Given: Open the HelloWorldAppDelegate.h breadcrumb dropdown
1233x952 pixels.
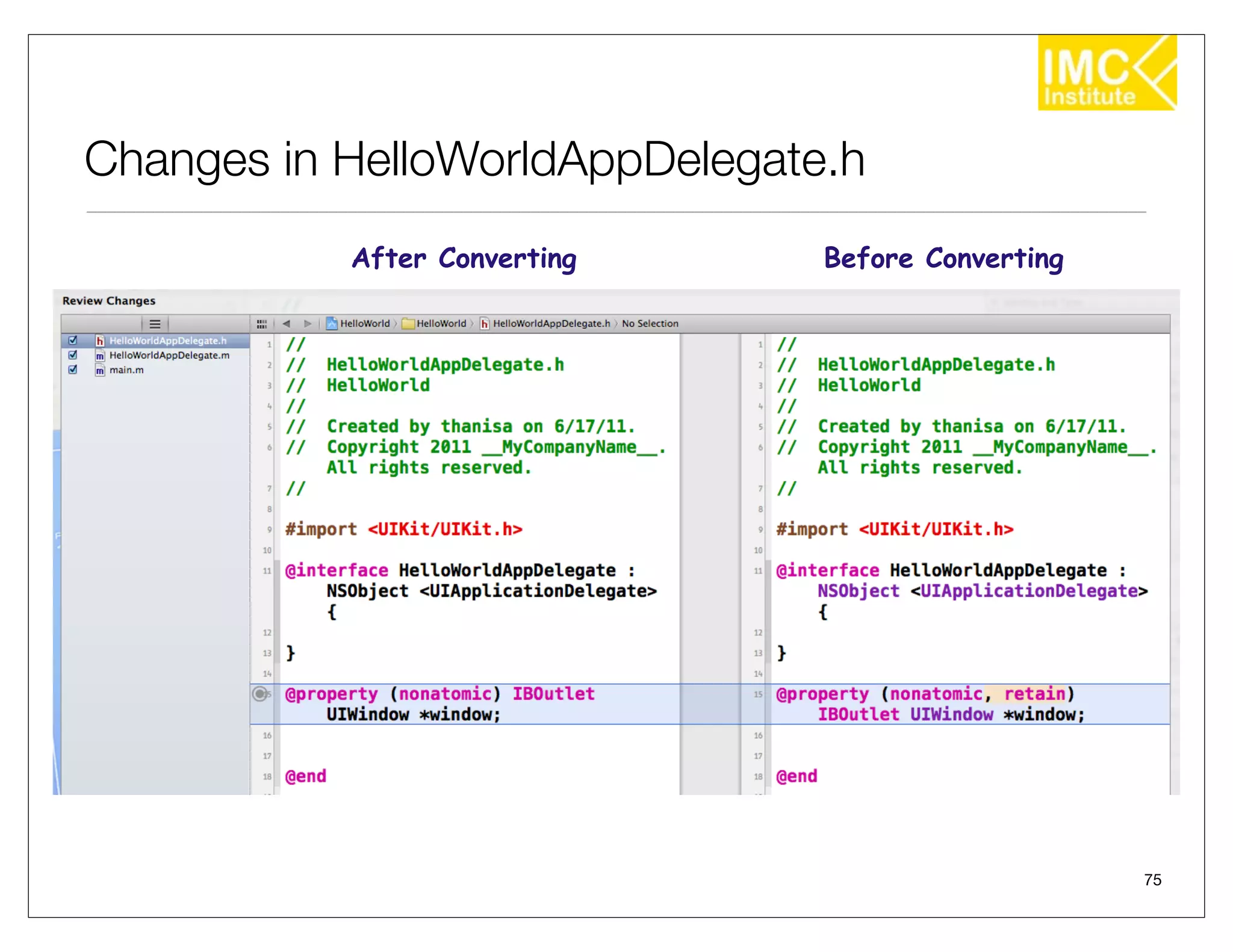Looking at the screenshot, I should (551, 324).
